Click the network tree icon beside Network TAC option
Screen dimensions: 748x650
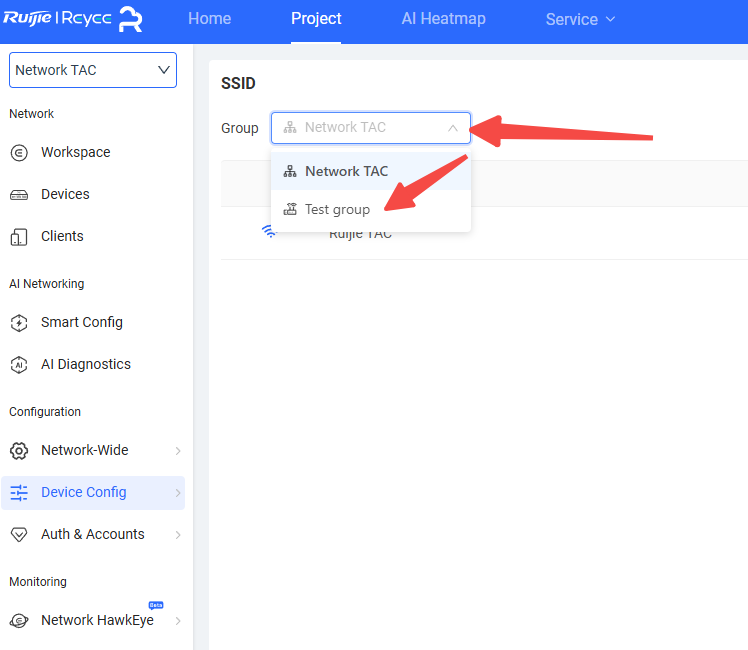290,171
